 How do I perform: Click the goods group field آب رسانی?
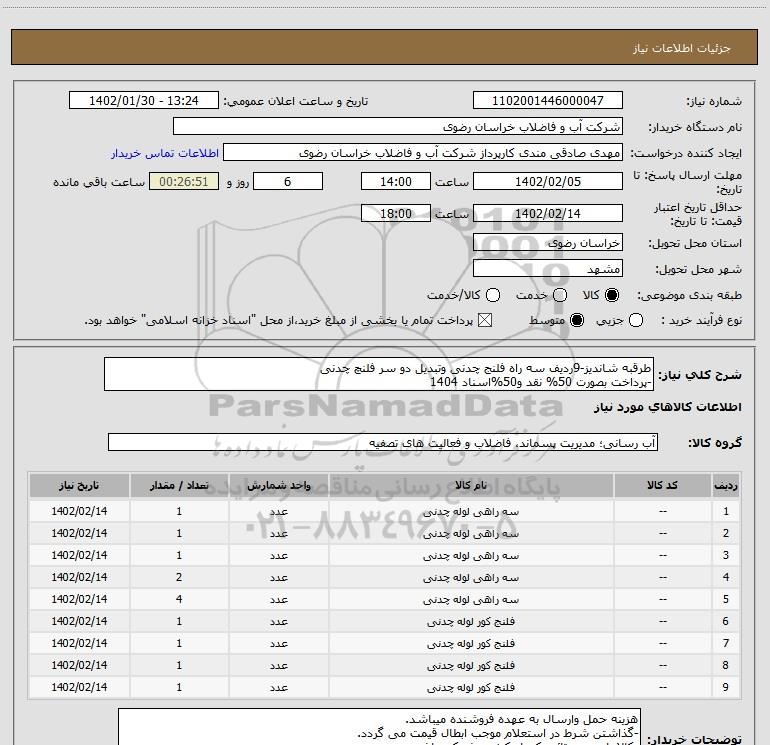[383, 442]
